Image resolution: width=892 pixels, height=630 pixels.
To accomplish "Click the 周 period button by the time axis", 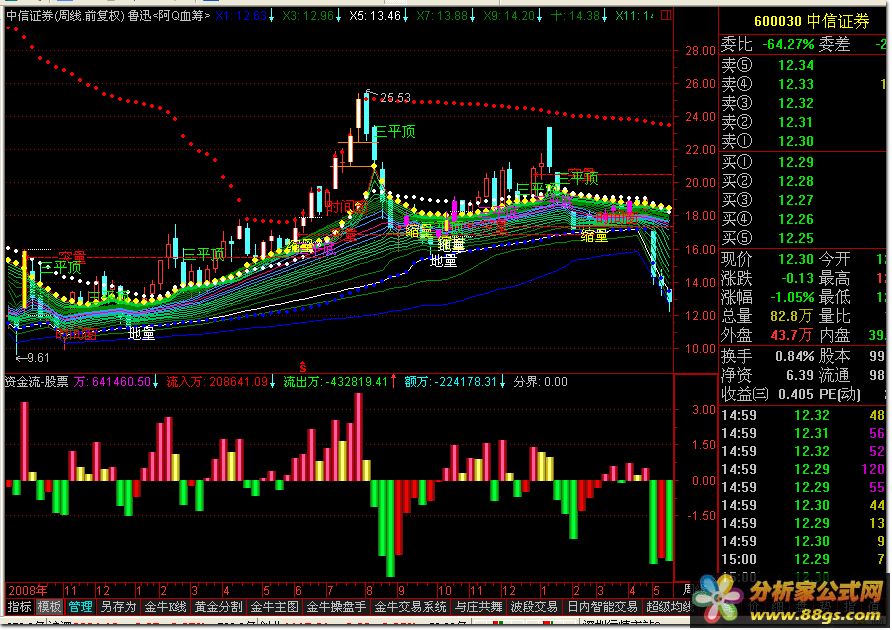I will coord(686,590).
